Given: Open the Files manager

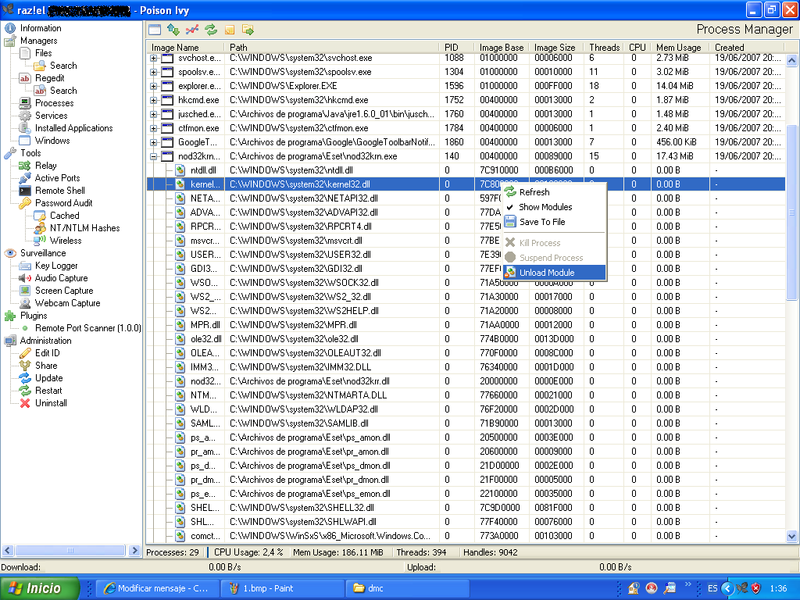Looking at the screenshot, I should [x=43, y=53].
